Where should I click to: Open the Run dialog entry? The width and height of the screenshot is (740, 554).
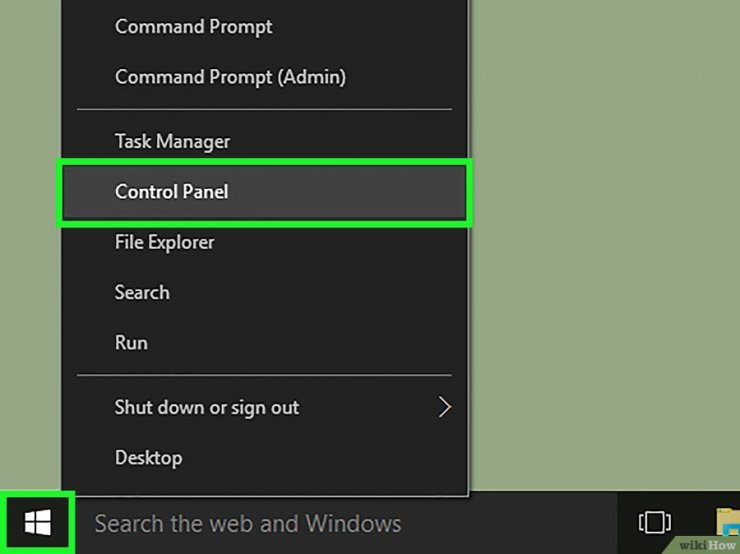tap(131, 342)
